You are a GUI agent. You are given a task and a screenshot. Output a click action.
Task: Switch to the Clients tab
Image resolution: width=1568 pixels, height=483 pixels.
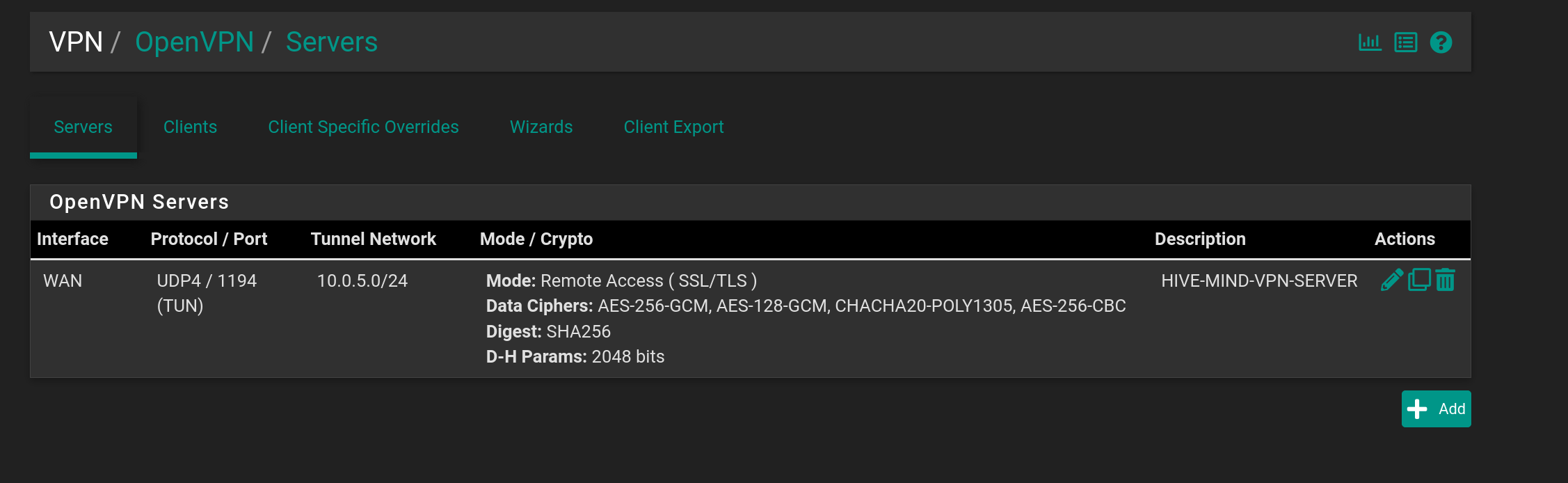190,127
